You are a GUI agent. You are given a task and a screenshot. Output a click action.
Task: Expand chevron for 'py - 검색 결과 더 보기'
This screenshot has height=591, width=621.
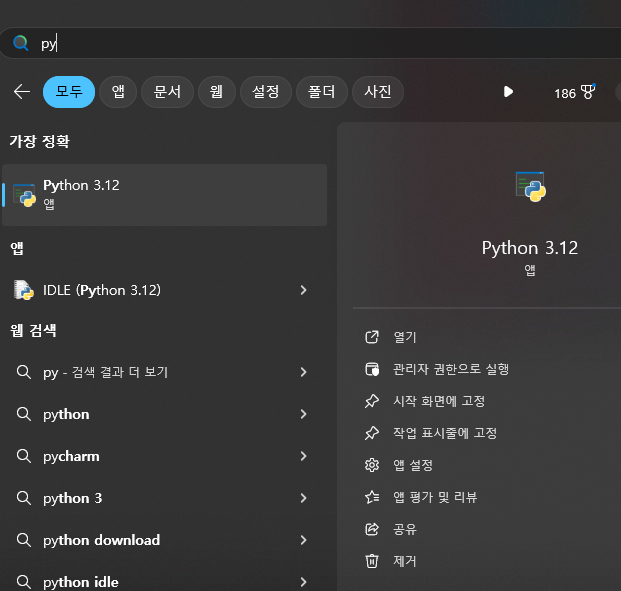(303, 372)
